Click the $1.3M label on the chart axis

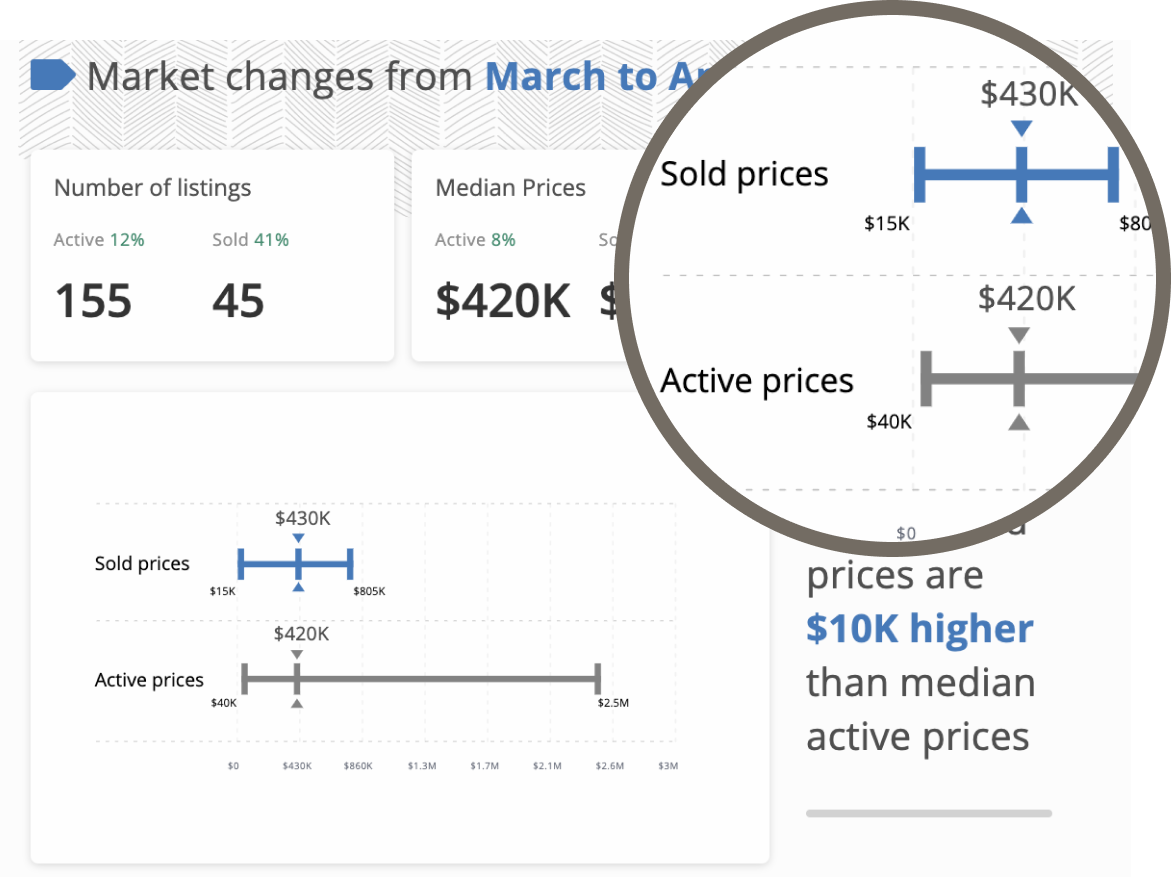[x=422, y=767]
